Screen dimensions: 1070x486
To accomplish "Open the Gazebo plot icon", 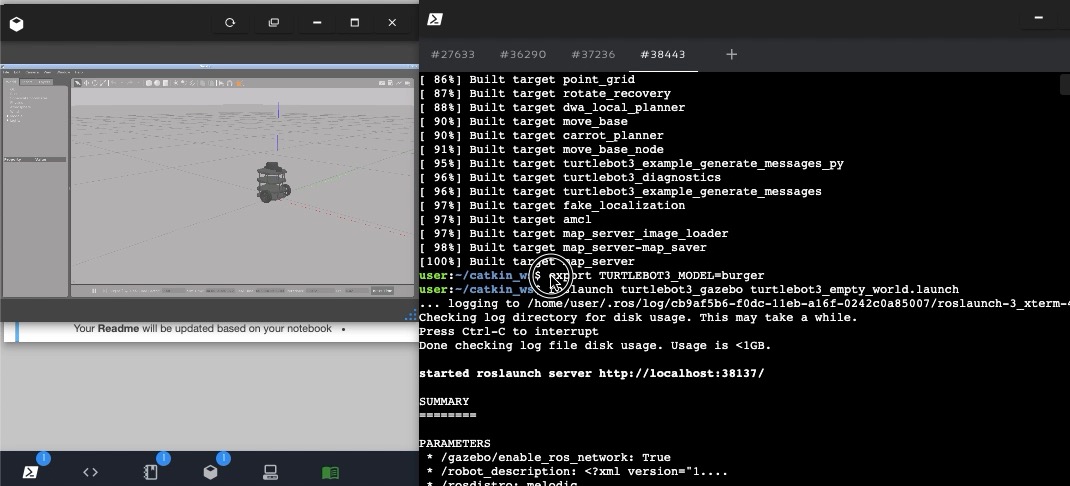I will (x=399, y=83).
